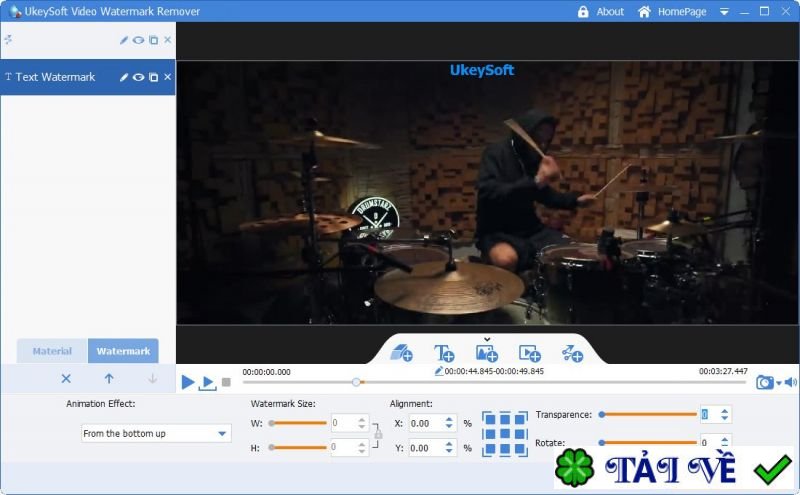This screenshot has width=800, height=495.
Task: Go to HomePage link
Action: (681, 12)
